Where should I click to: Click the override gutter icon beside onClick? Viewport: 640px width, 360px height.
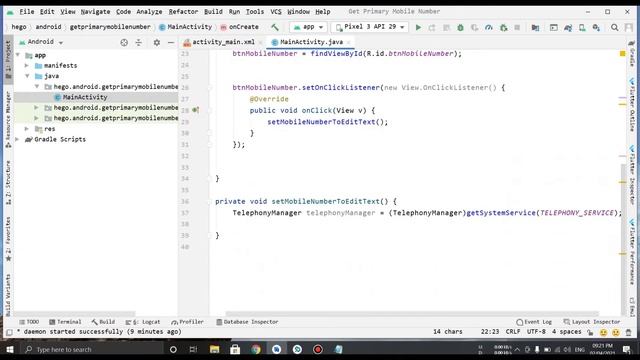(x=196, y=110)
